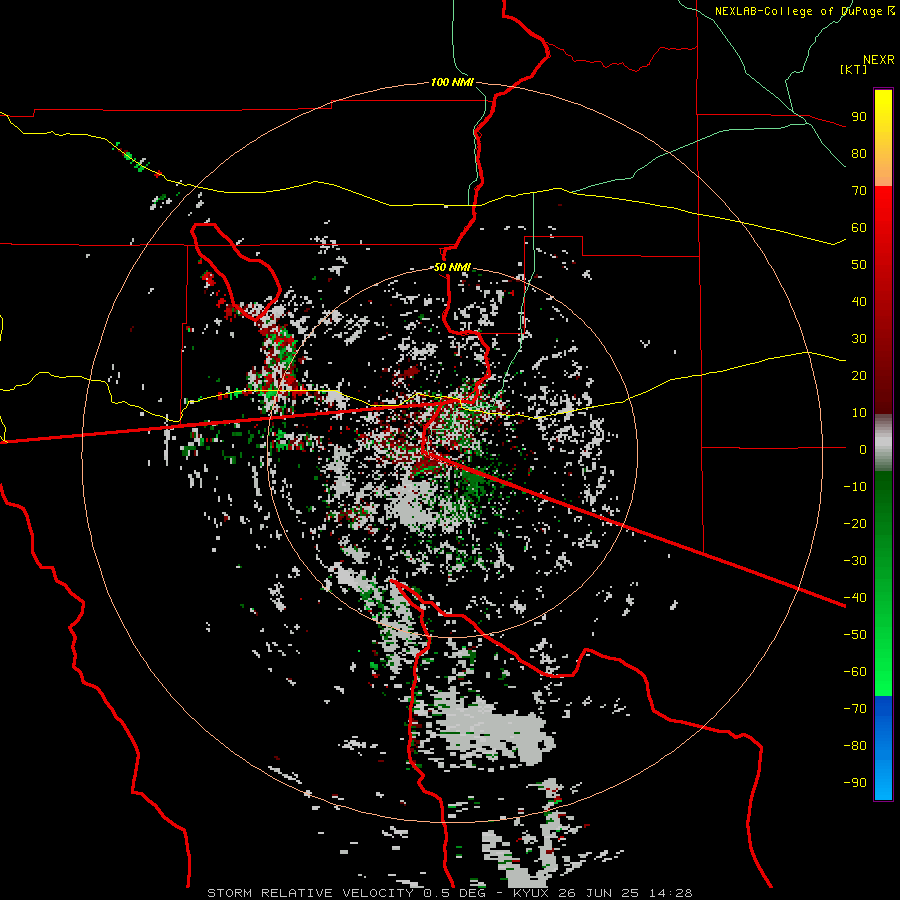Click the 50 value on the velocity scale
The height and width of the screenshot is (900, 900).
[x=859, y=265]
